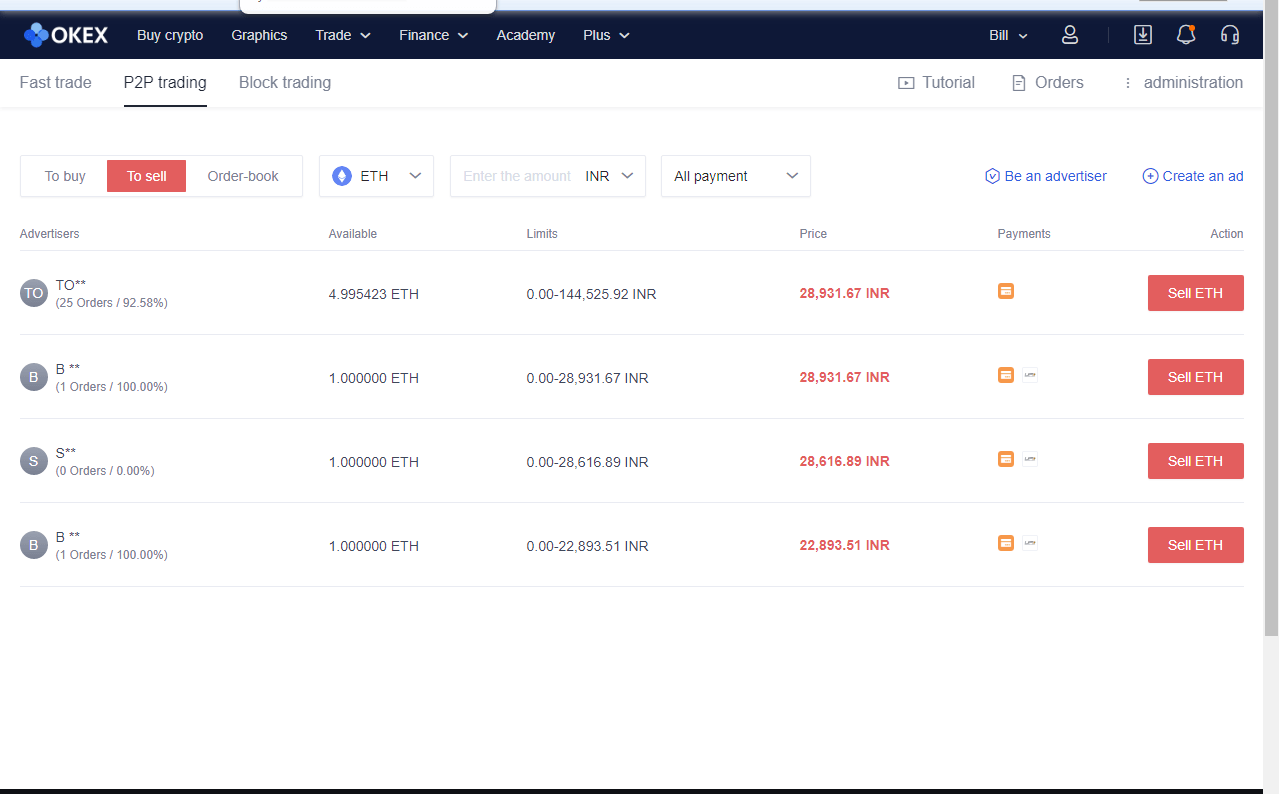Viewport: 1279px width, 794px height.
Task: Open the user account profile icon
Action: [1070, 35]
